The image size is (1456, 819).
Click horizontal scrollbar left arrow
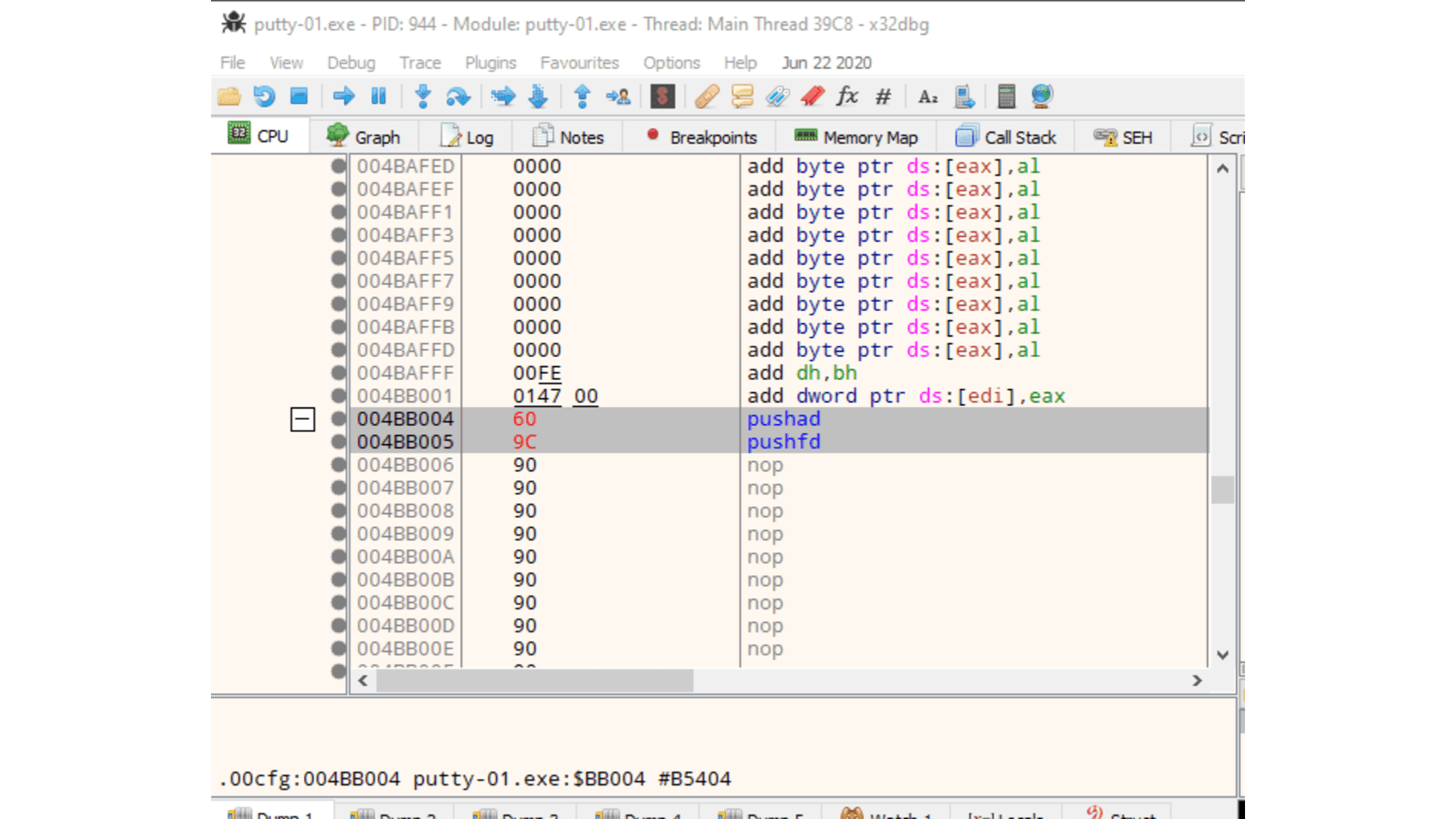coord(363,680)
